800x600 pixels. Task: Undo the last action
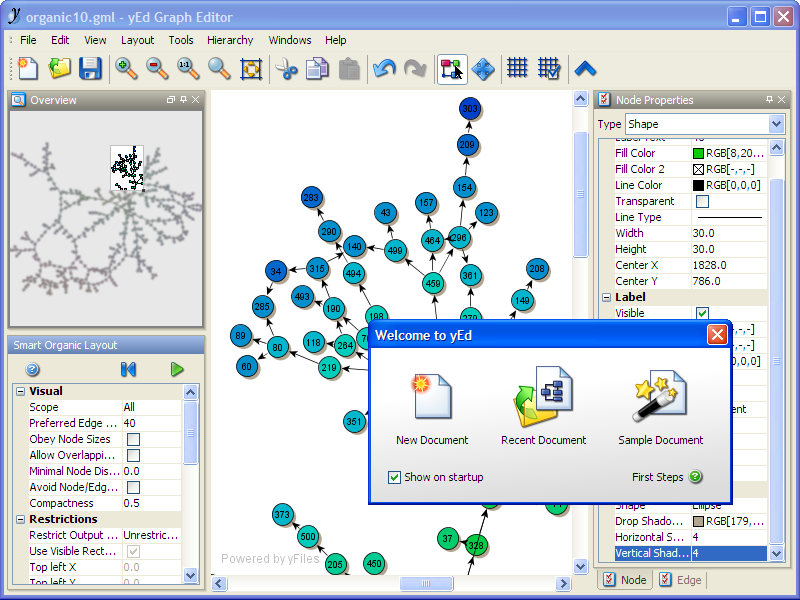[x=384, y=68]
